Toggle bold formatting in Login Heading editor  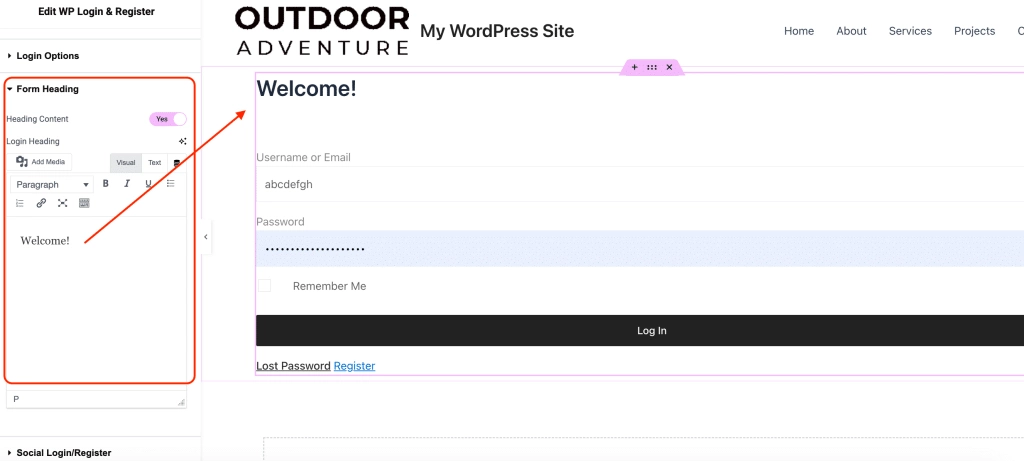pos(106,184)
